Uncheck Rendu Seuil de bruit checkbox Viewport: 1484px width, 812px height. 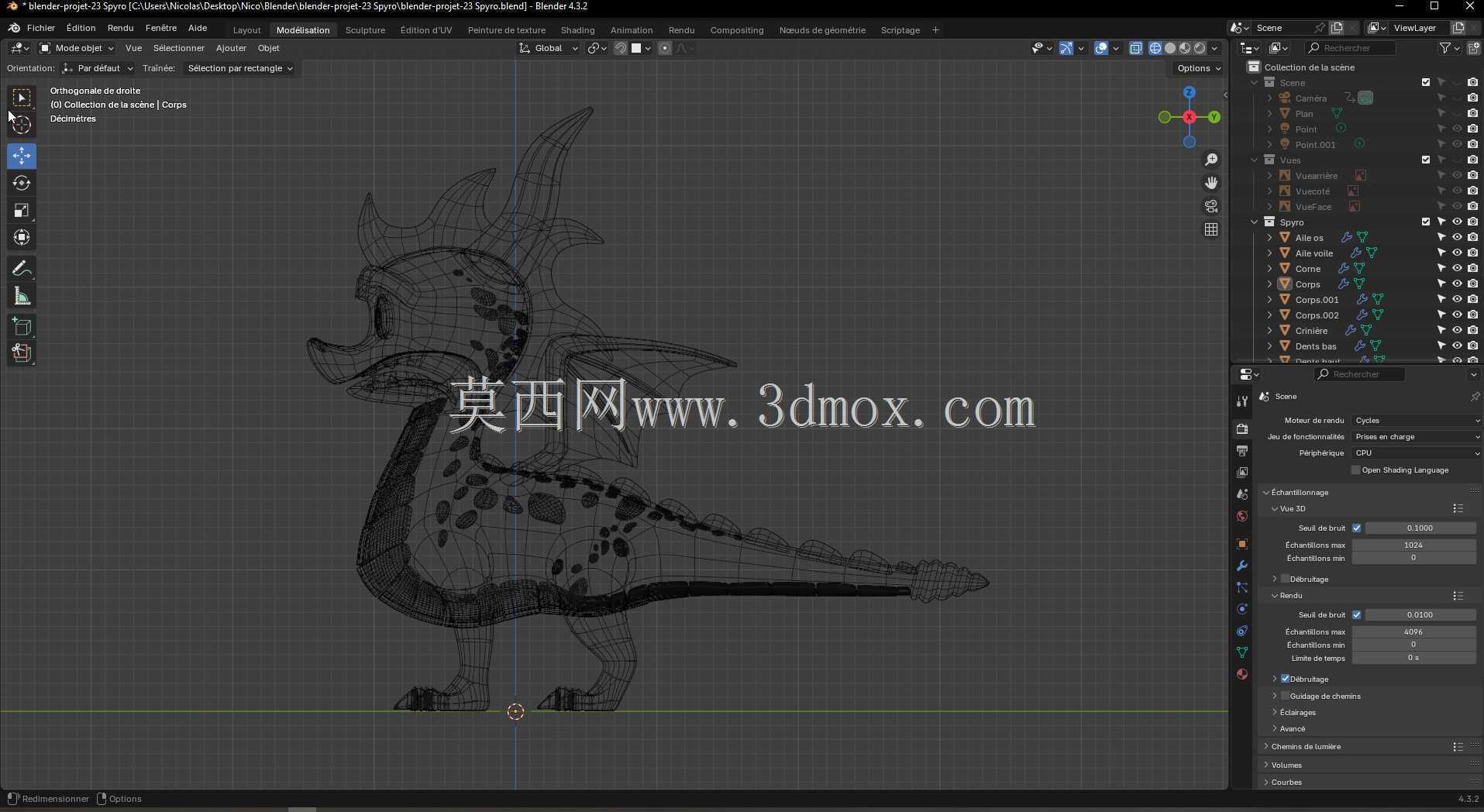point(1356,615)
